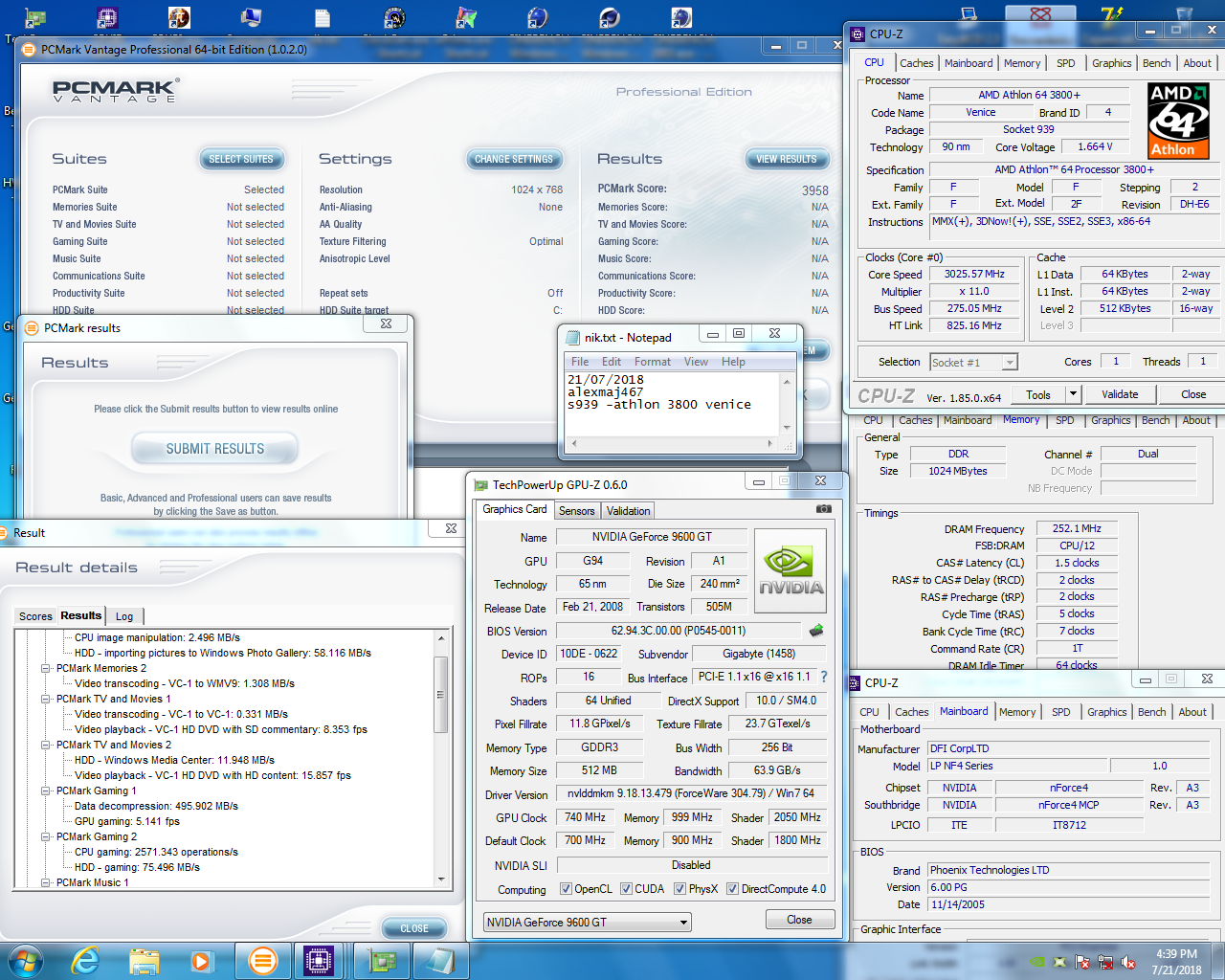Click the NVIDIA logo in GPU-Z
The height and width of the screenshot is (980, 1225).
(791, 572)
